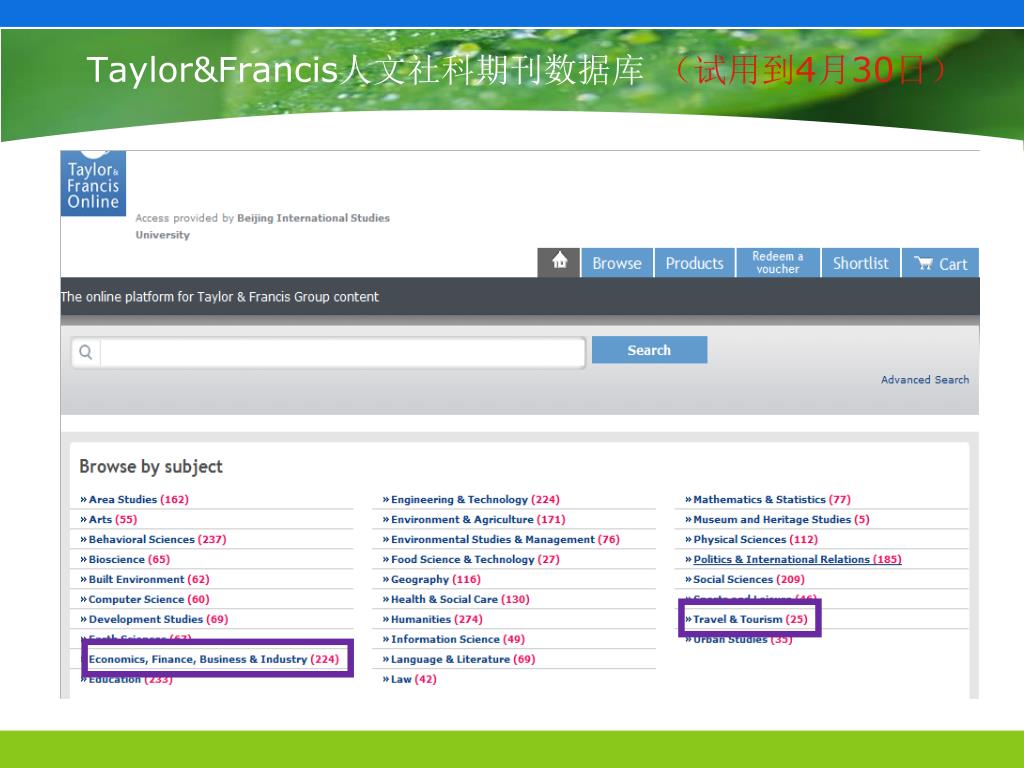Open Economics, Finance, Business & Industry link

click(214, 659)
